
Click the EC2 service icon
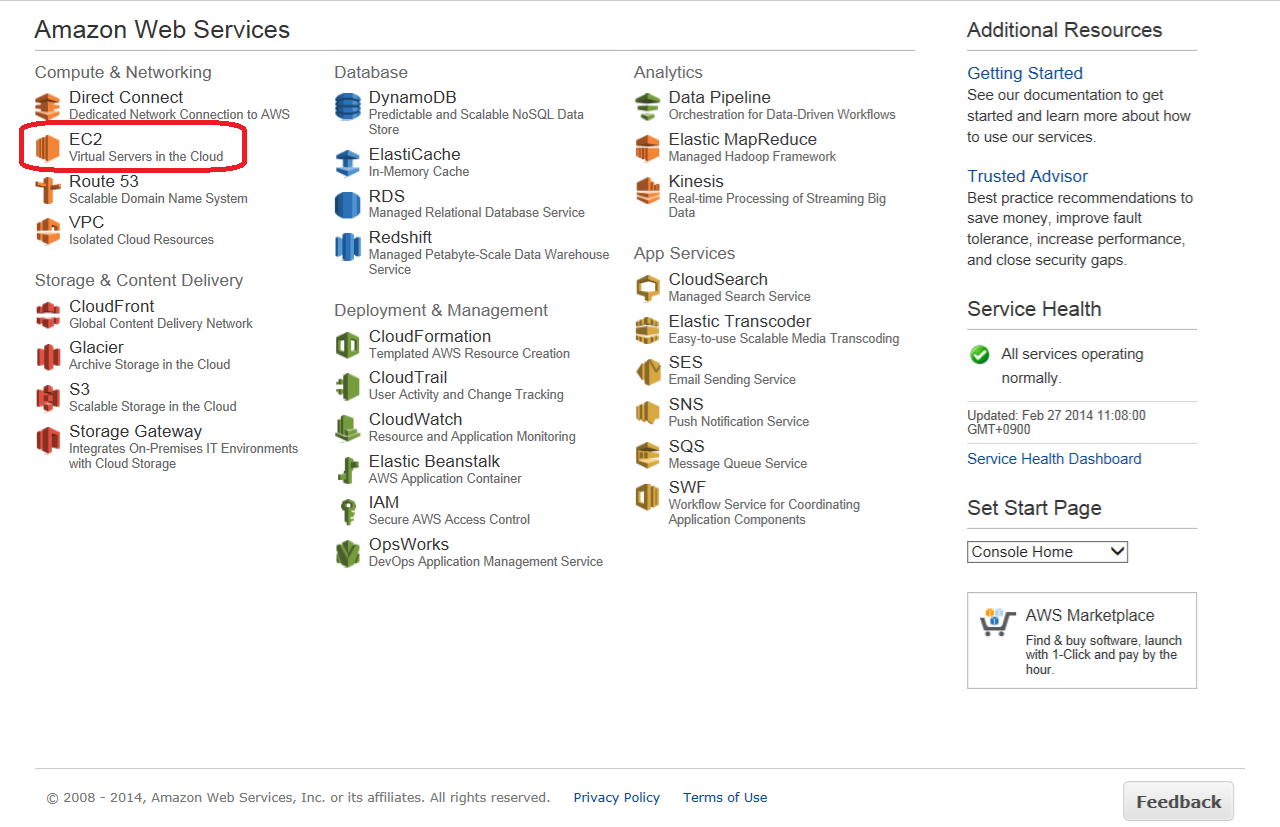pos(48,148)
